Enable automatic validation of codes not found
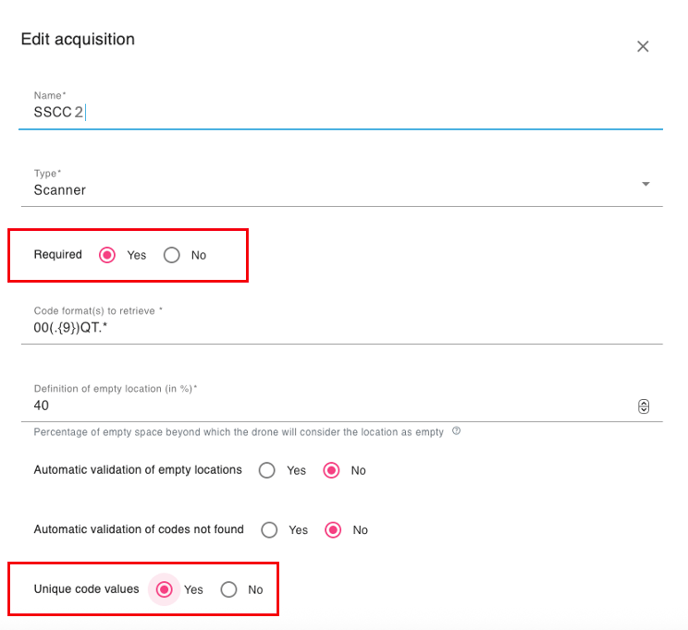The width and height of the screenshot is (688, 630). pyautogui.click(x=269, y=529)
